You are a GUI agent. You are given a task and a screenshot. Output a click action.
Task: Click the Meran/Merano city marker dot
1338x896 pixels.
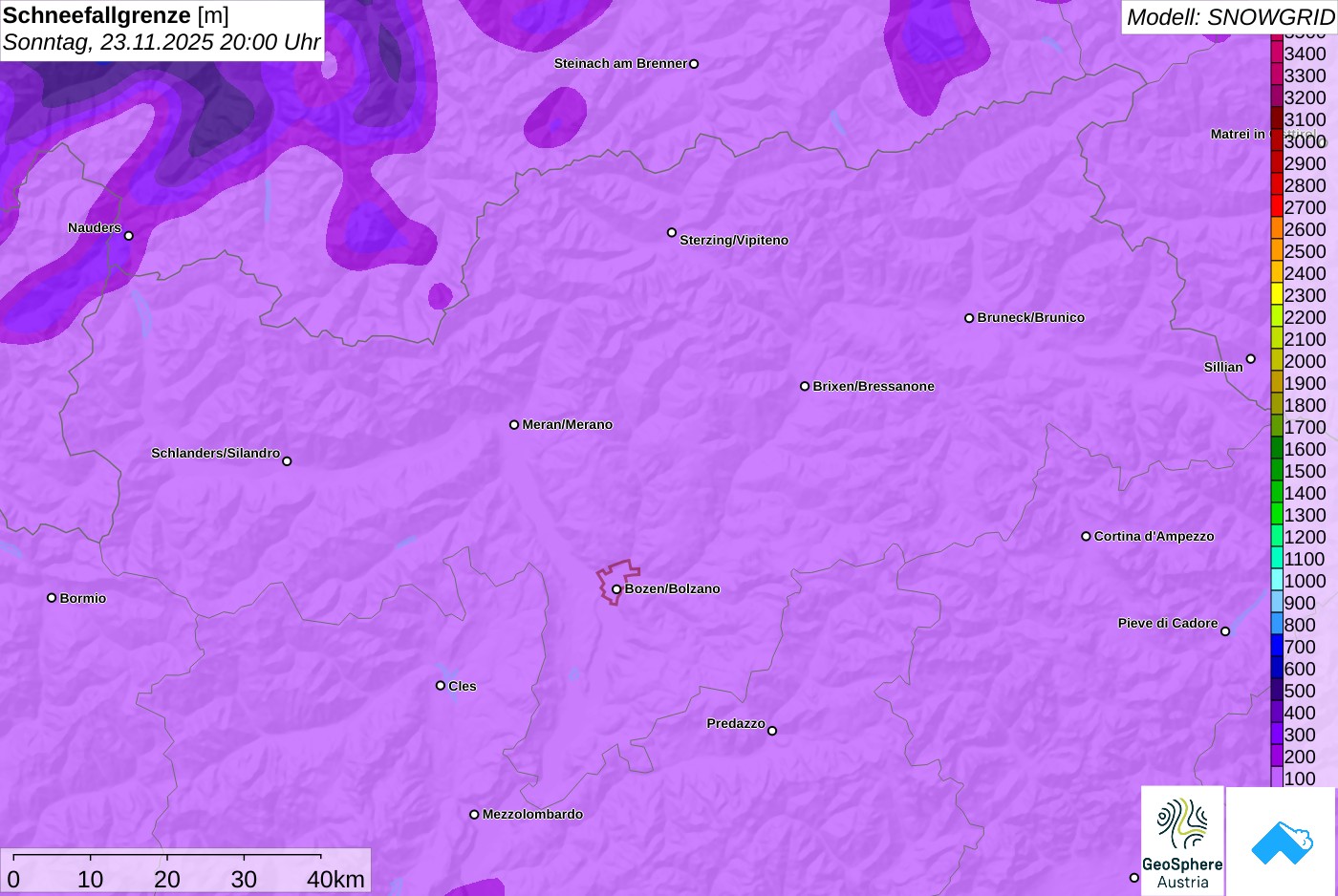[x=514, y=425]
